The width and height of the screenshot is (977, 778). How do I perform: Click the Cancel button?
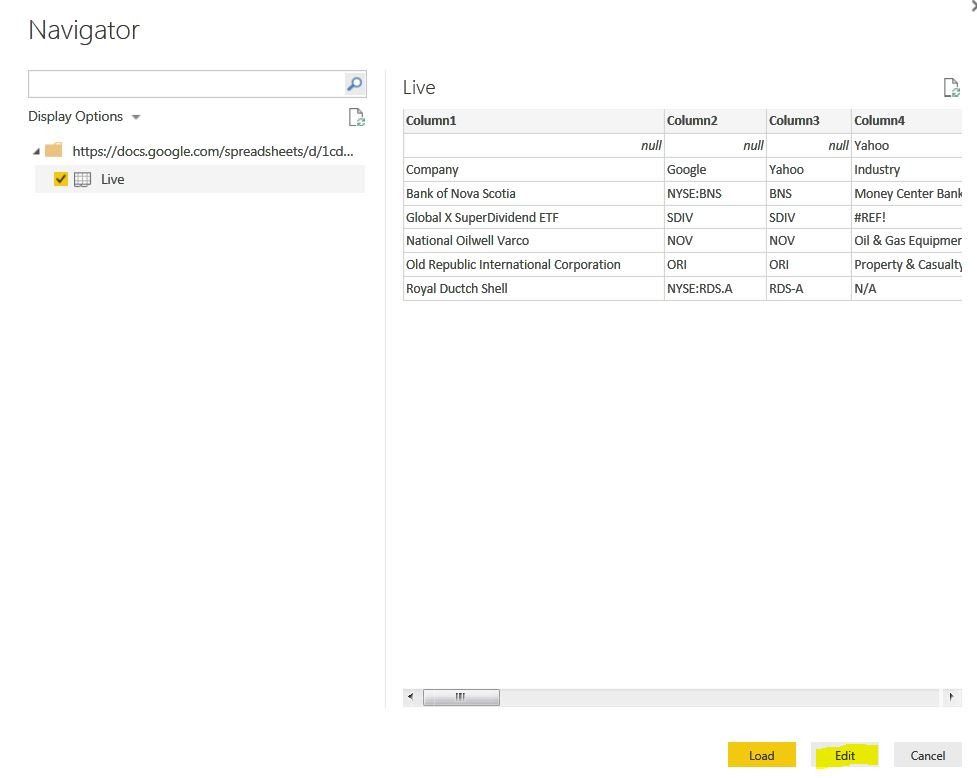[x=927, y=755]
